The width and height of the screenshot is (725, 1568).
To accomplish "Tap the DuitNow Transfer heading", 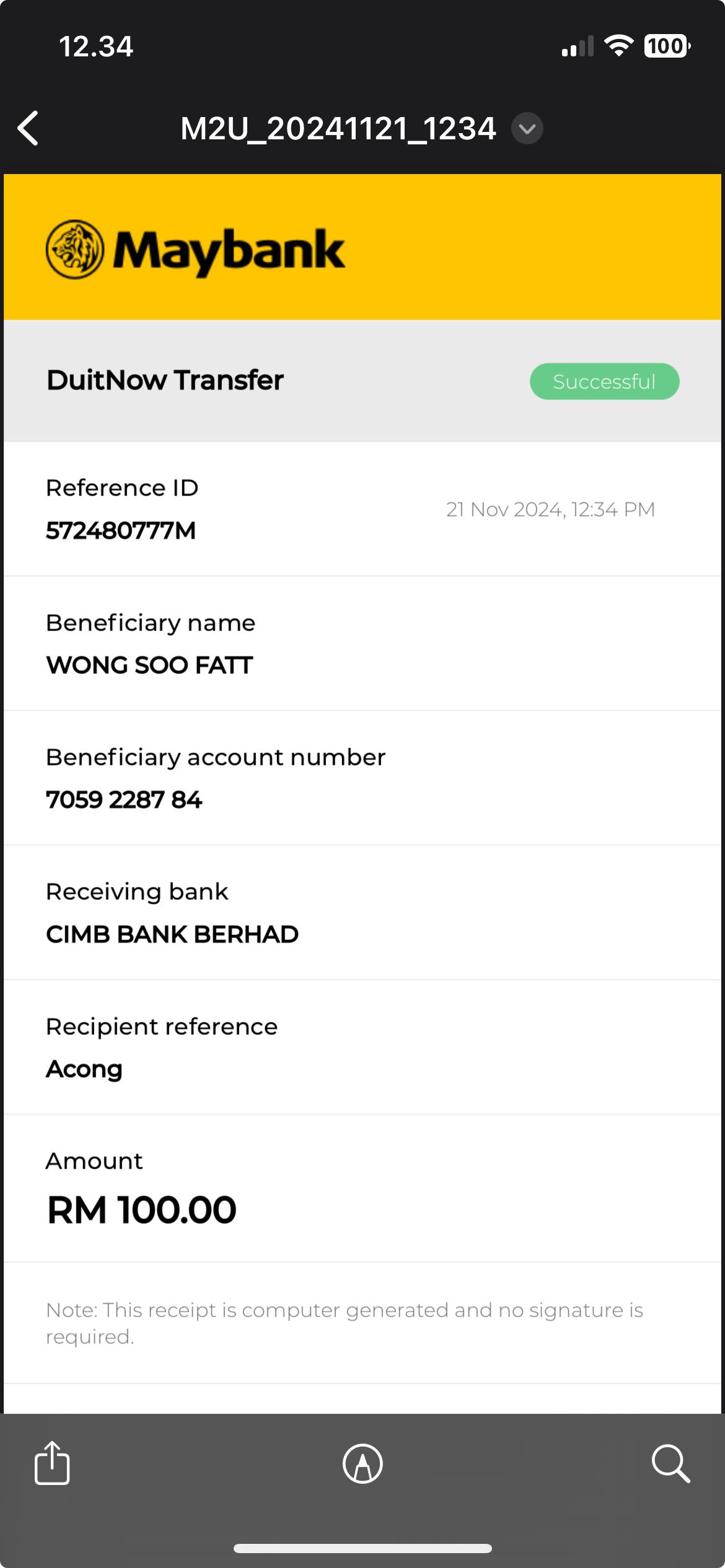I will (x=165, y=380).
